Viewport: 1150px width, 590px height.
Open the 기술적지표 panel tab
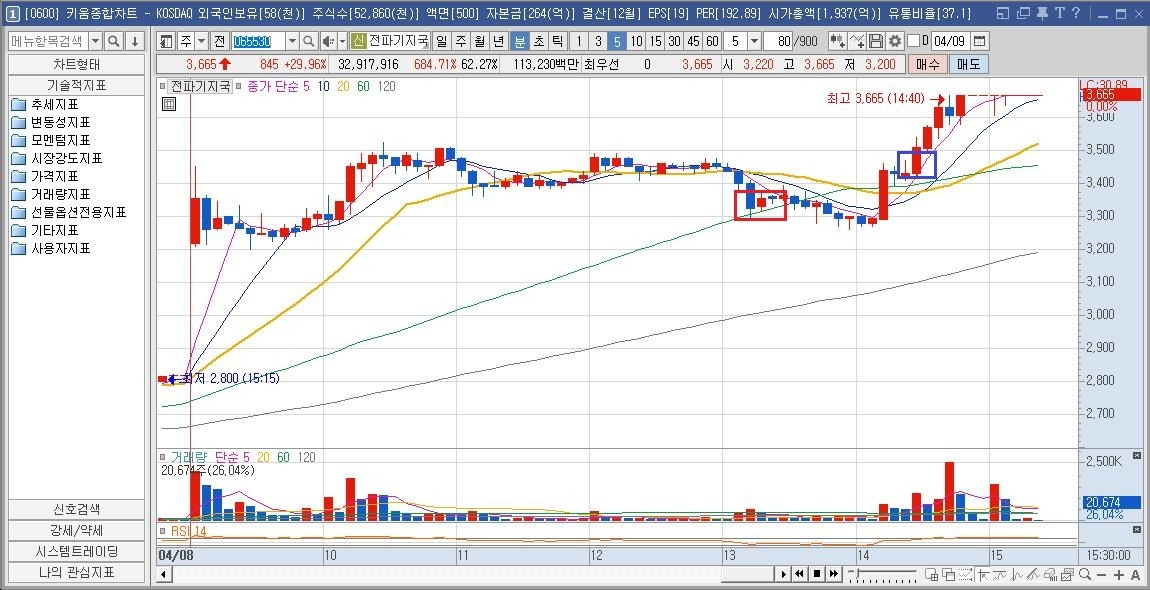(76, 85)
